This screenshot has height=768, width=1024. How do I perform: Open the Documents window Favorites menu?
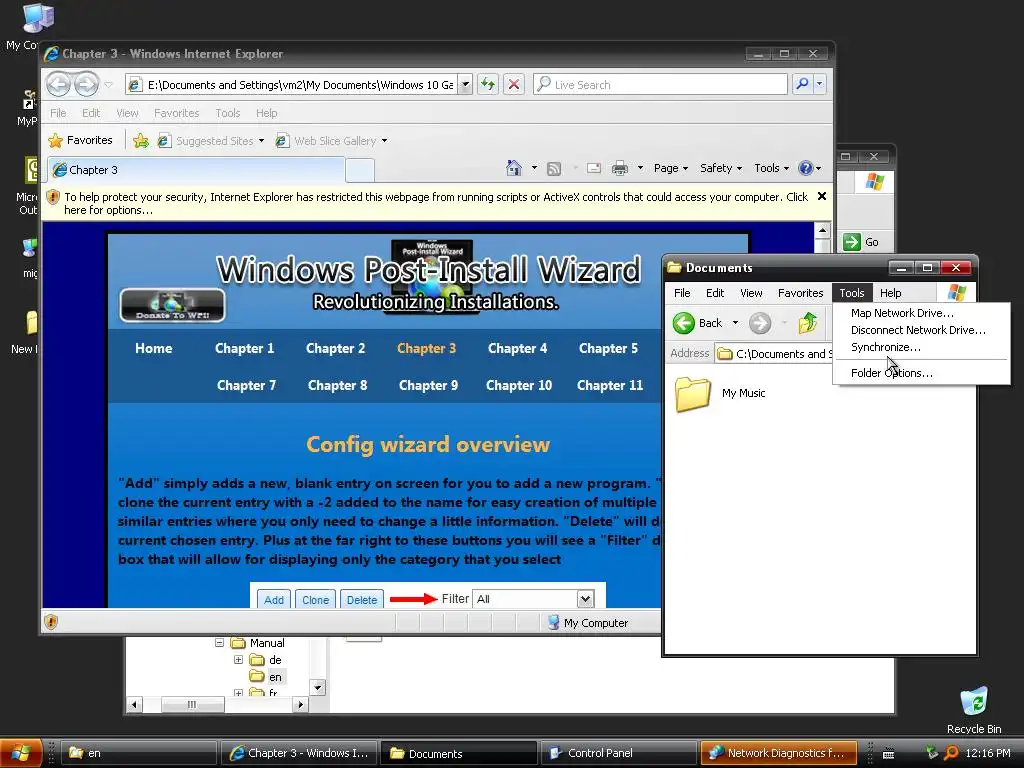coord(800,293)
